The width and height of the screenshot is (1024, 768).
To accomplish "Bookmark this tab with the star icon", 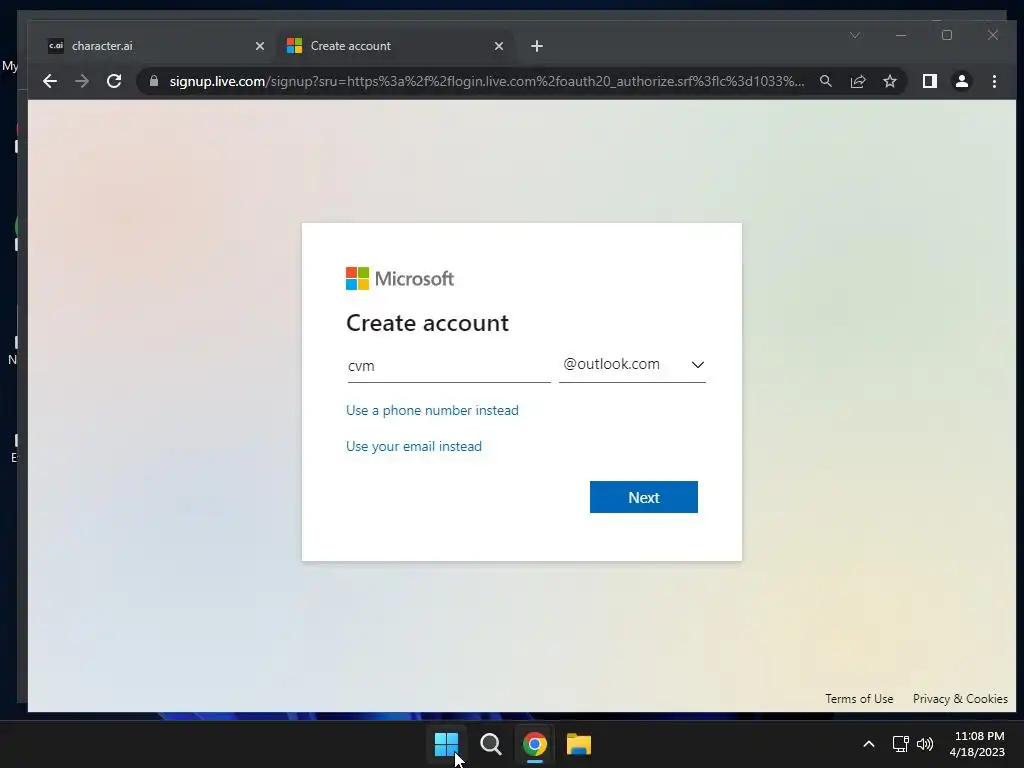I will point(889,81).
